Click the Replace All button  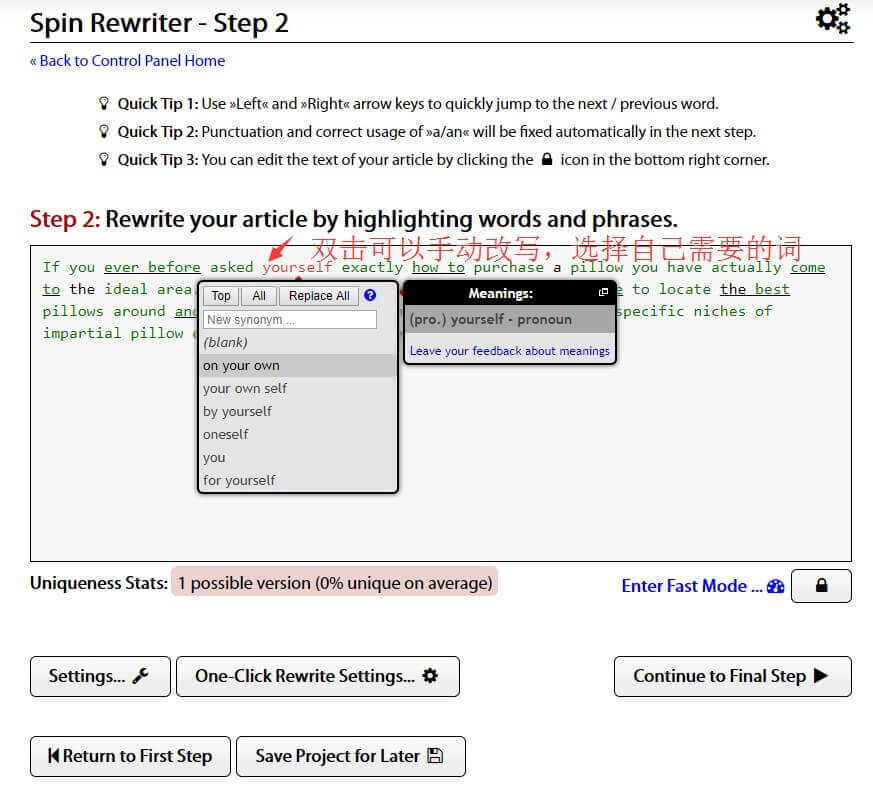(x=319, y=296)
